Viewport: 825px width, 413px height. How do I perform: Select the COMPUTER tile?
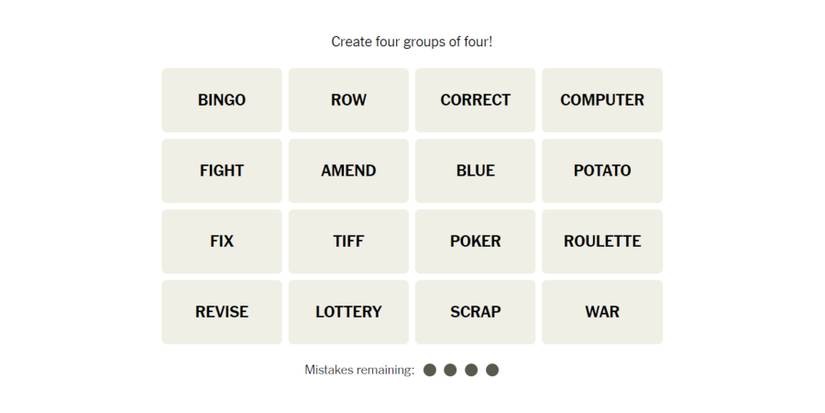point(602,100)
